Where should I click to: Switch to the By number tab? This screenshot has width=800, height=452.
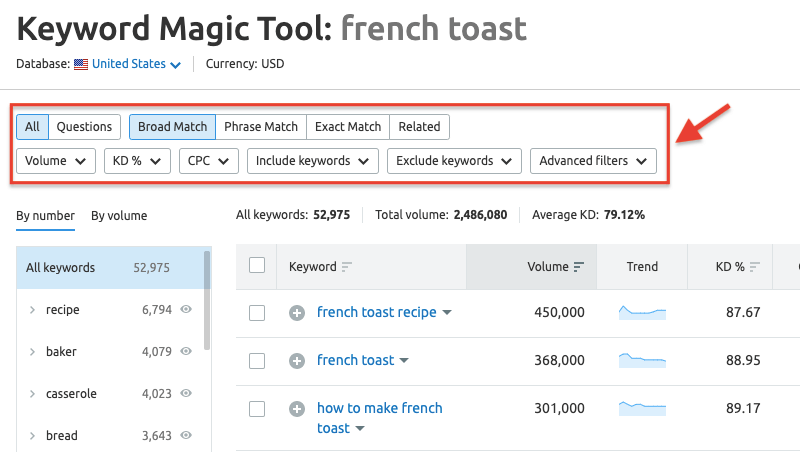[x=45, y=216]
